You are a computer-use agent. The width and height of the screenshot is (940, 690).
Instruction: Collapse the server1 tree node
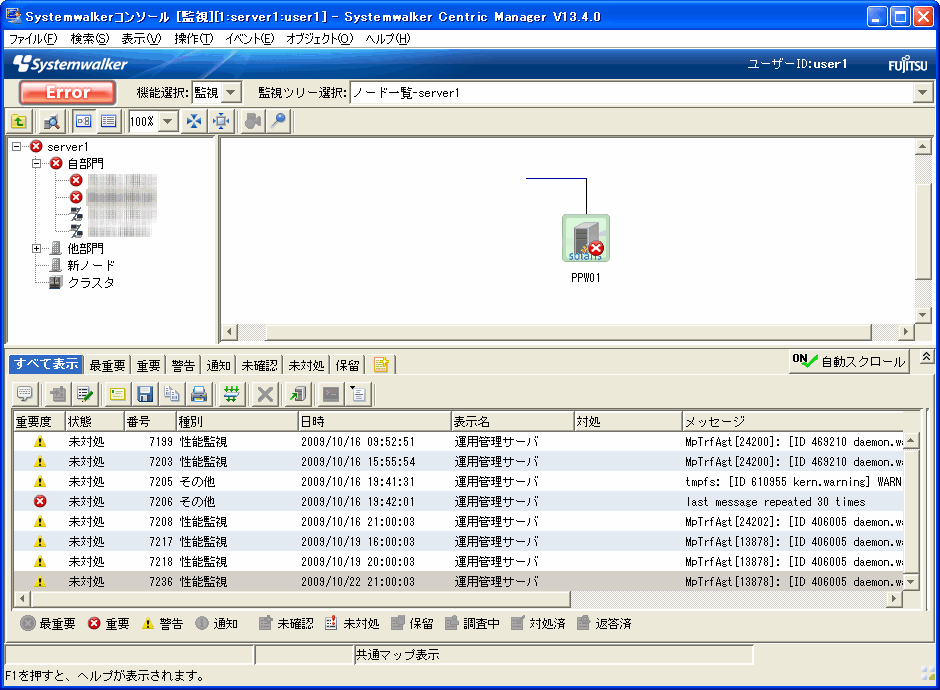coord(17,146)
